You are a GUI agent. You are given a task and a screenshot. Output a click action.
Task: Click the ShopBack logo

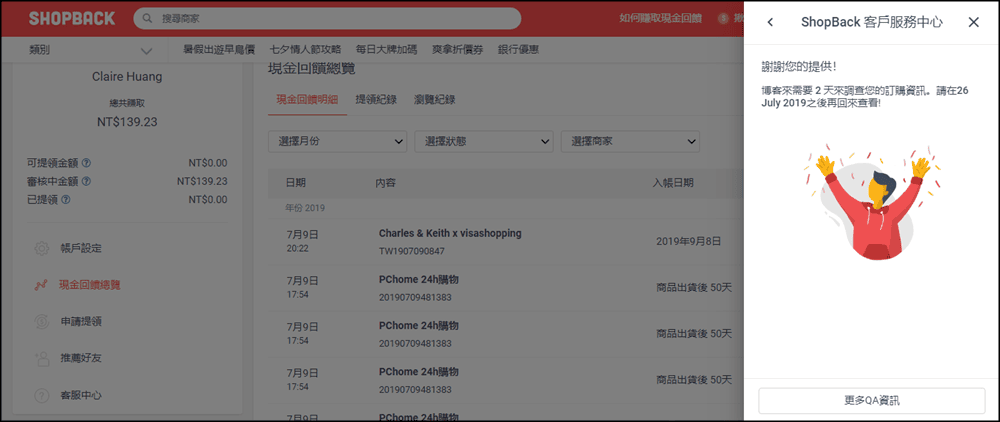tap(71, 18)
